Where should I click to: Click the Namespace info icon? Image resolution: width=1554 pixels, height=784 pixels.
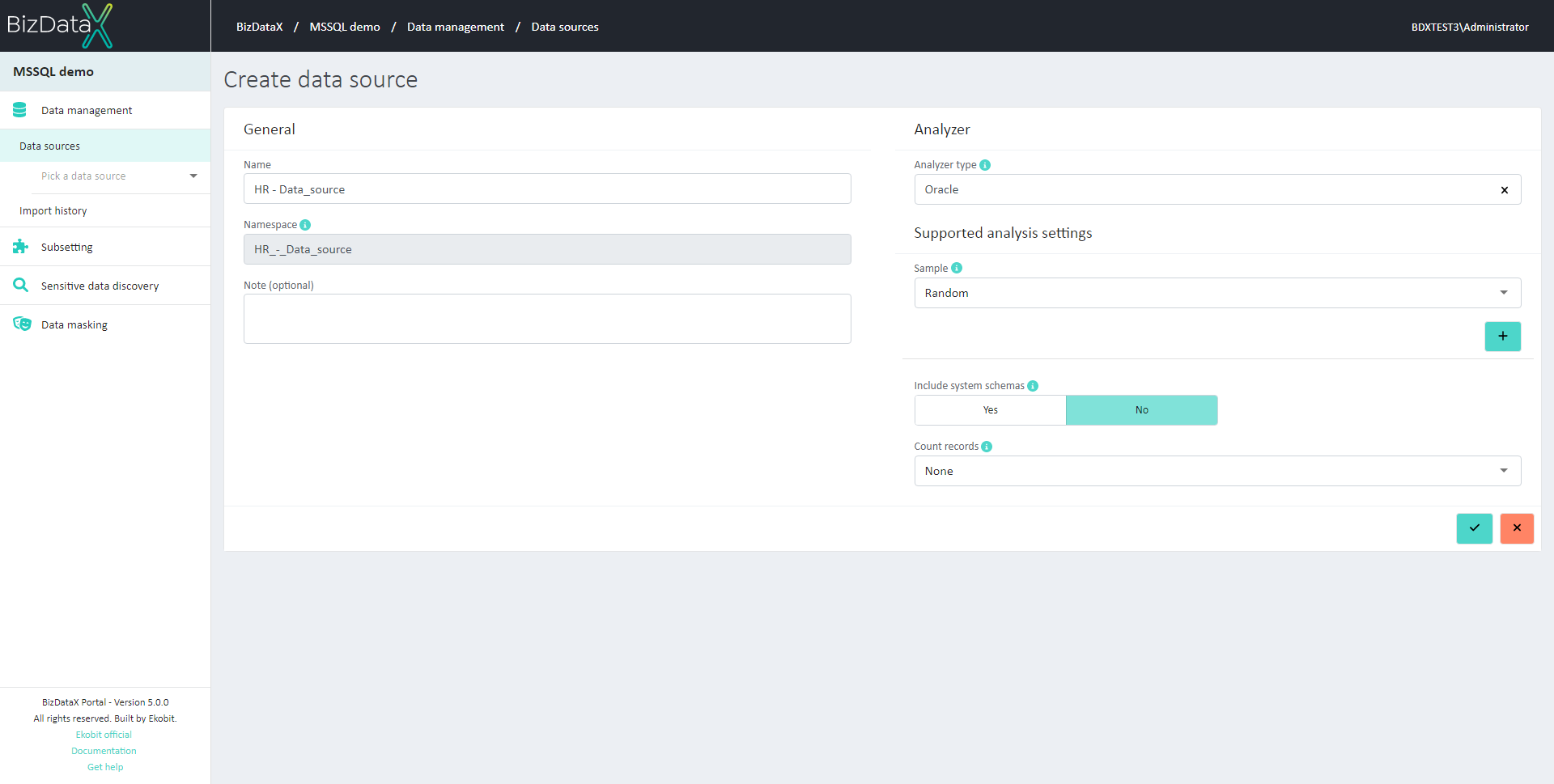[x=305, y=225]
